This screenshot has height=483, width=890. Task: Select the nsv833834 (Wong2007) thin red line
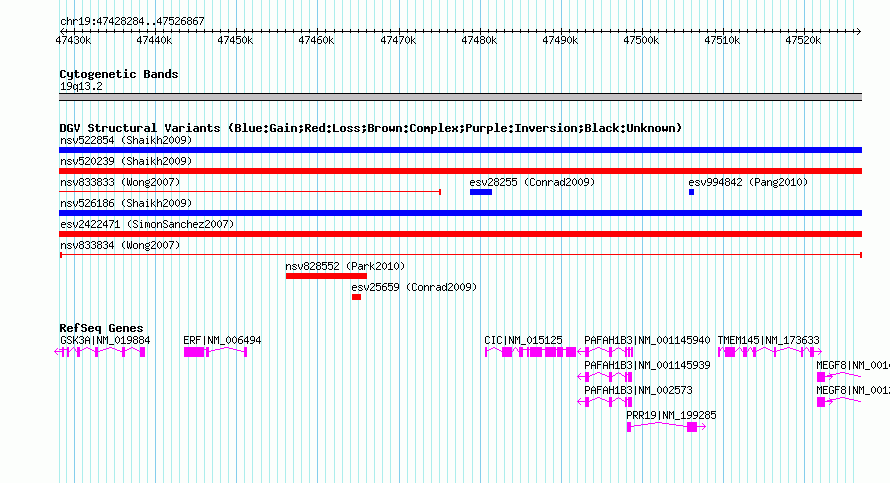coord(460,255)
